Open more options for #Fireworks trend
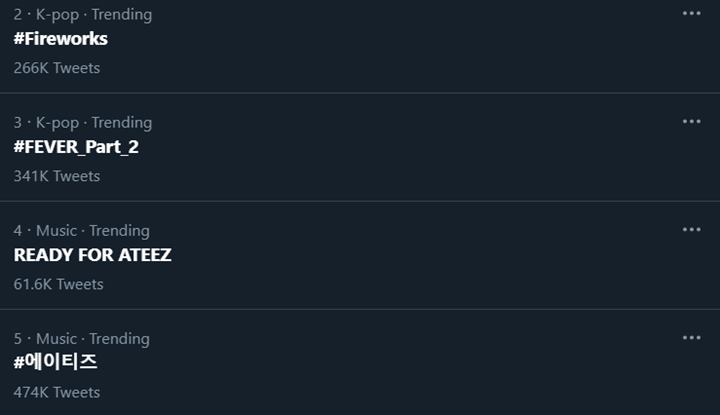720x415 pixels. point(691,13)
